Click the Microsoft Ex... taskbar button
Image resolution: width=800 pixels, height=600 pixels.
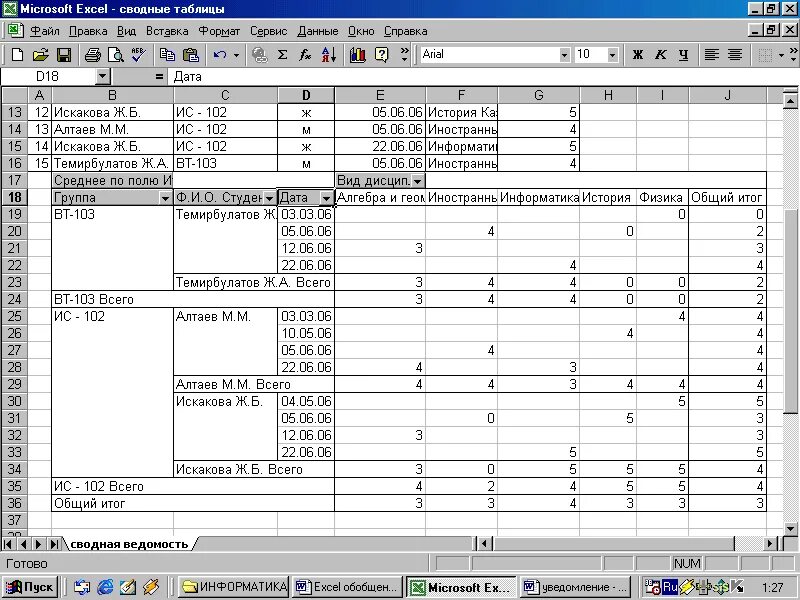point(462,587)
